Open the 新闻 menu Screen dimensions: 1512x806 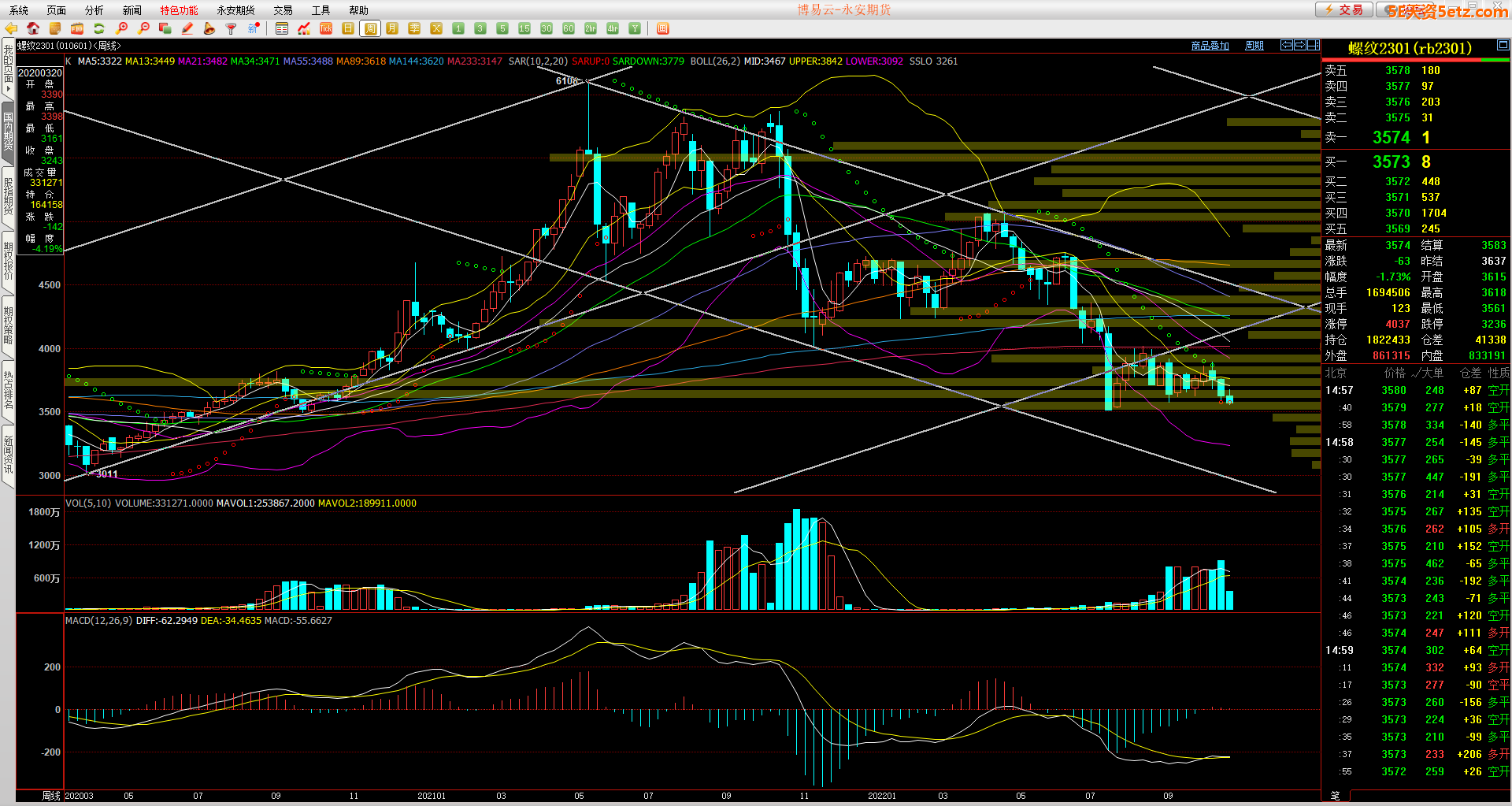132,10
